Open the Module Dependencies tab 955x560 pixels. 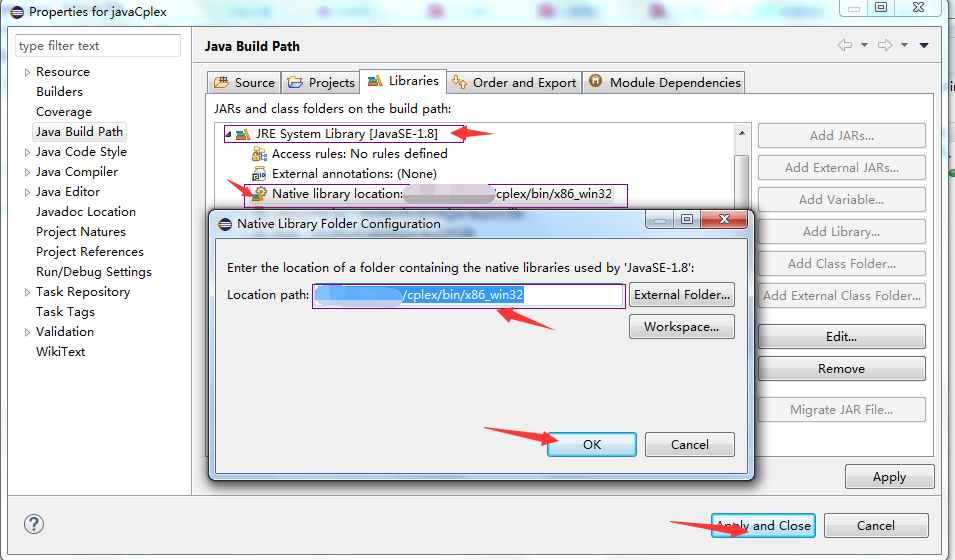coord(664,82)
